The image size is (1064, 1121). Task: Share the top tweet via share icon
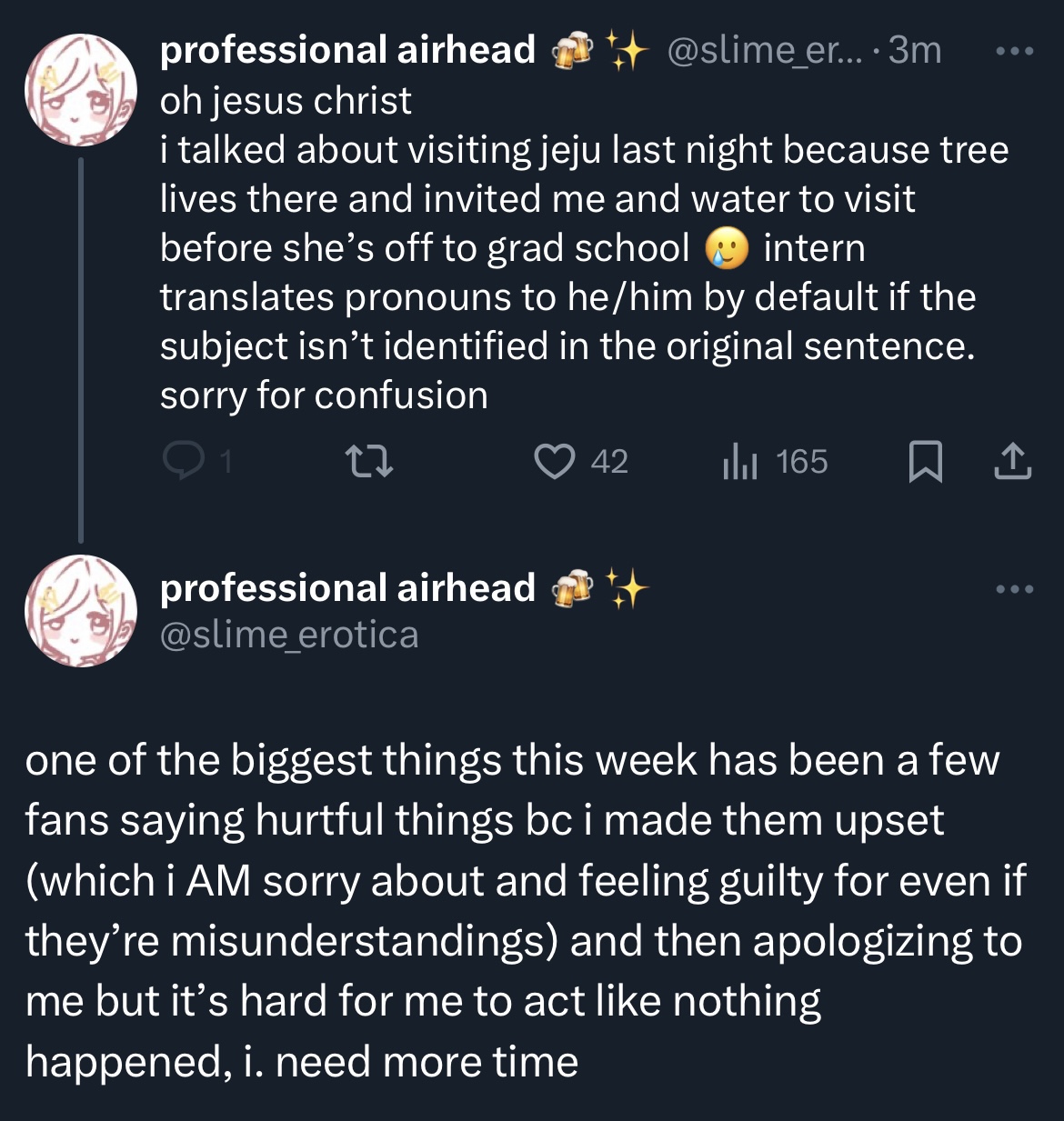1012,461
